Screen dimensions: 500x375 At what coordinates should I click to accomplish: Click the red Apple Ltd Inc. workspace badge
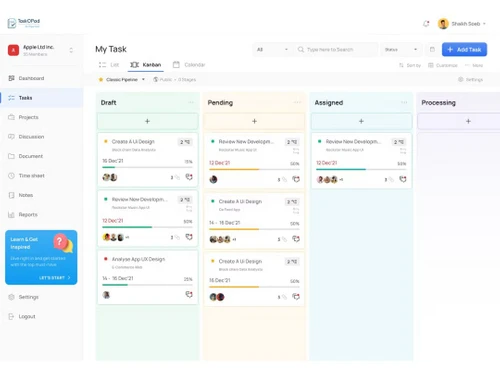[x=13, y=50]
